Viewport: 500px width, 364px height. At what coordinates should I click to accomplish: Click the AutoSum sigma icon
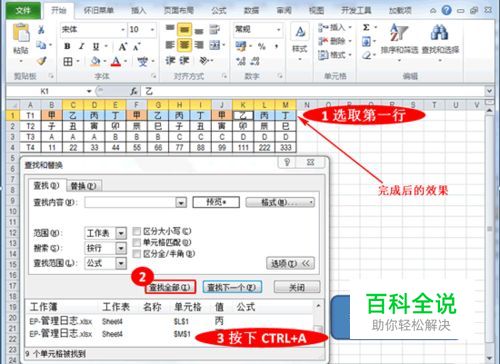(x=366, y=27)
